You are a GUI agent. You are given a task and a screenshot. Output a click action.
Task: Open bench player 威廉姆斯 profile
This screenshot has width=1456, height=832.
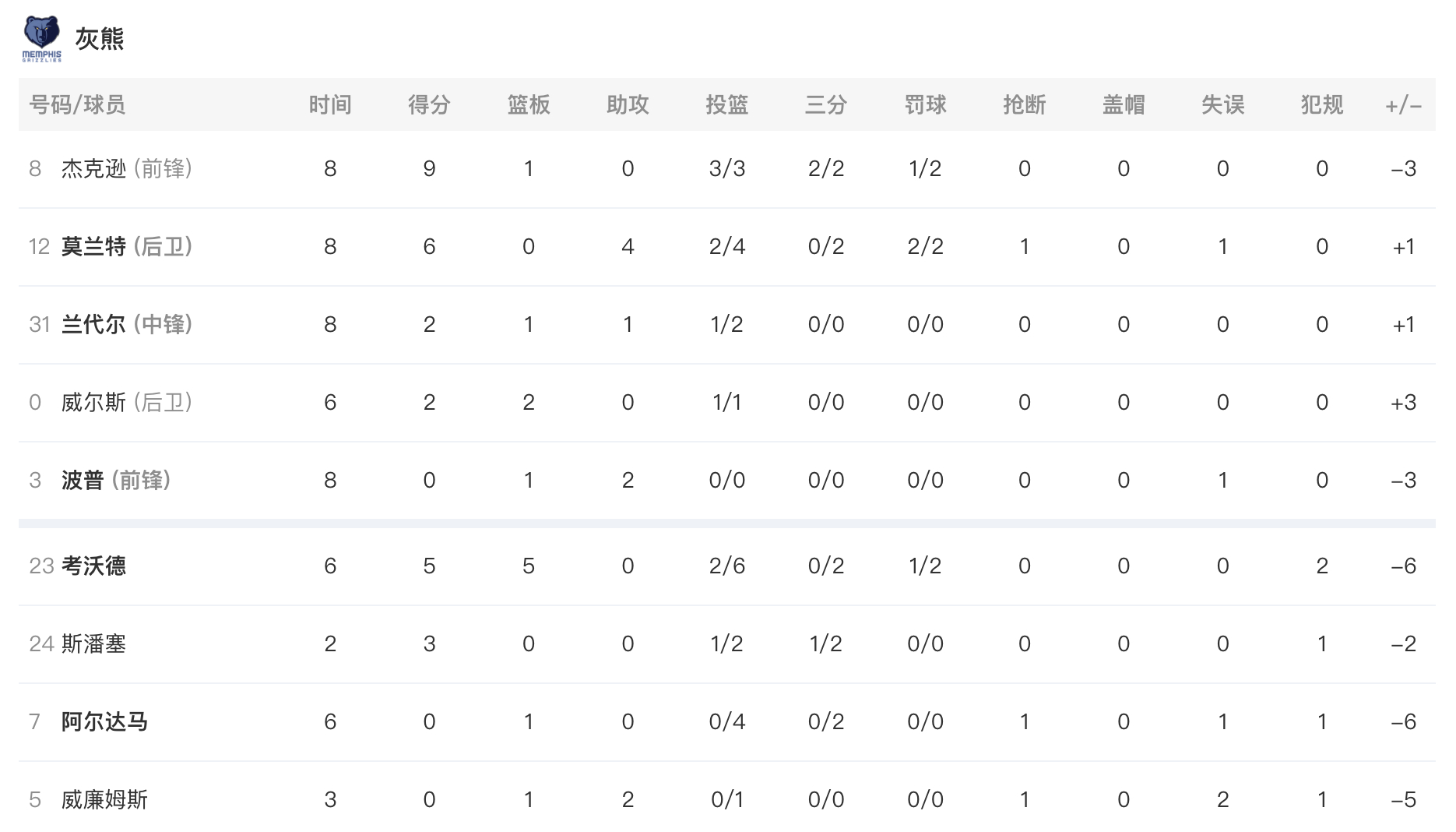(x=104, y=799)
